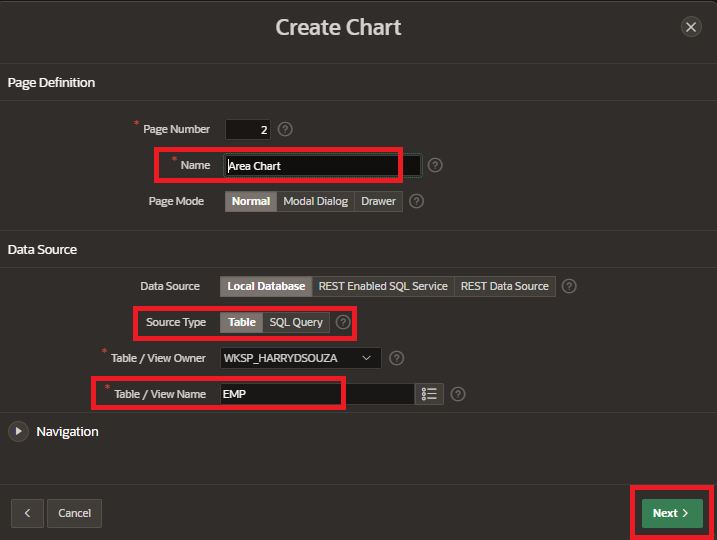The image size is (717, 540).
Task: Choose Drawer page mode
Action: tap(378, 201)
